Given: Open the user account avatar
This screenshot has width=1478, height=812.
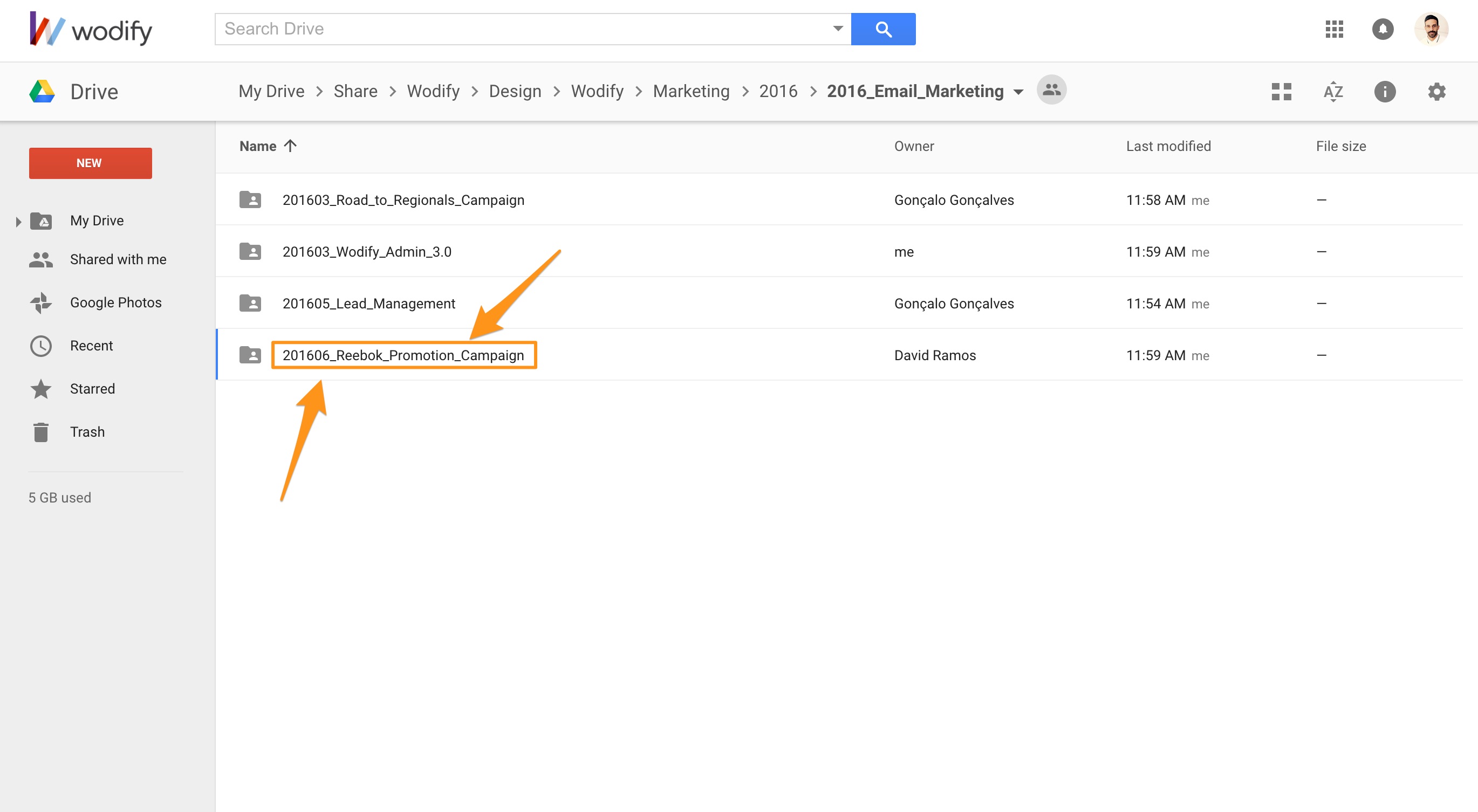Looking at the screenshot, I should tap(1431, 29).
